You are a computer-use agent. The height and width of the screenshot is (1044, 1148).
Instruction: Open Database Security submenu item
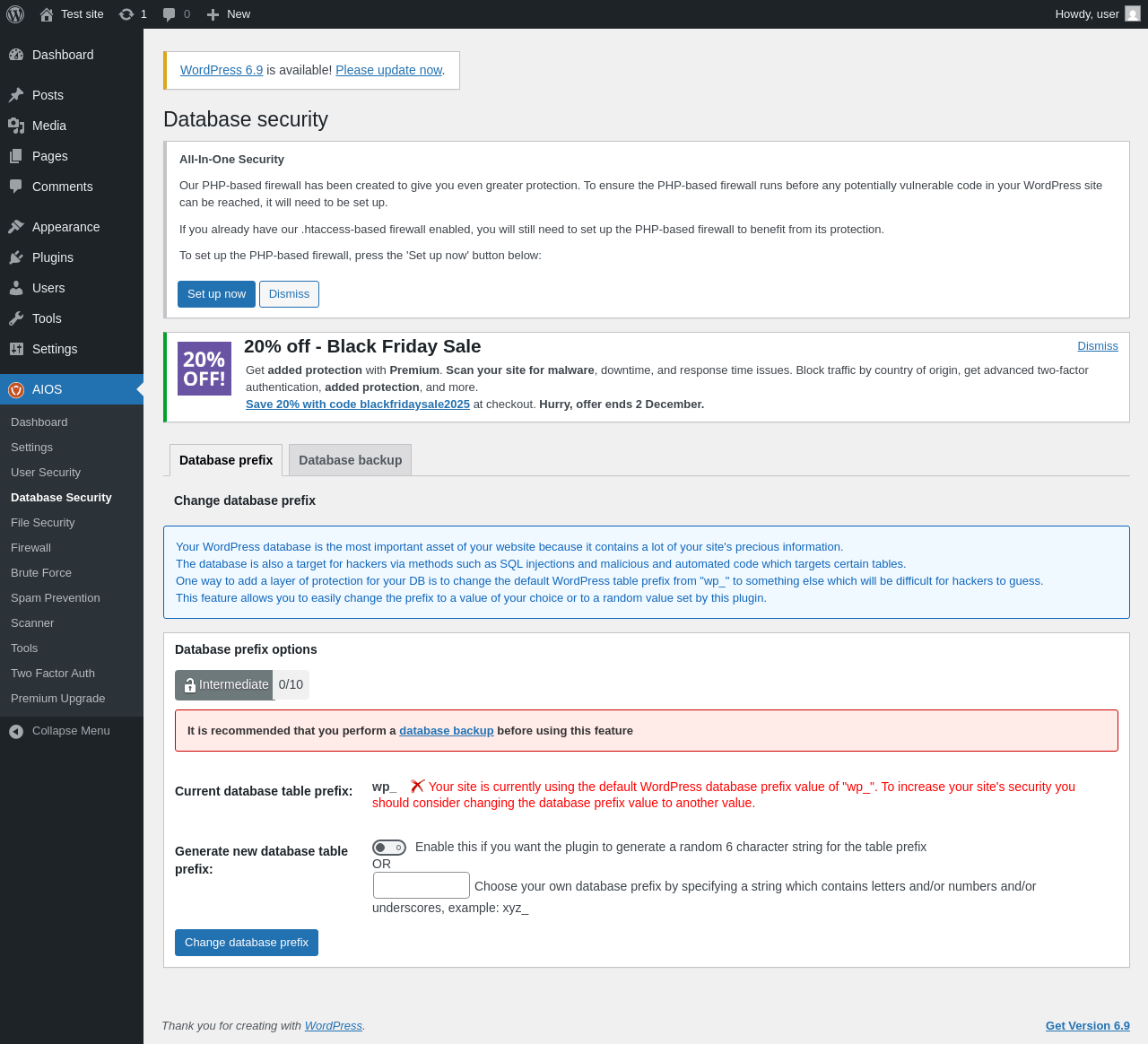click(61, 498)
